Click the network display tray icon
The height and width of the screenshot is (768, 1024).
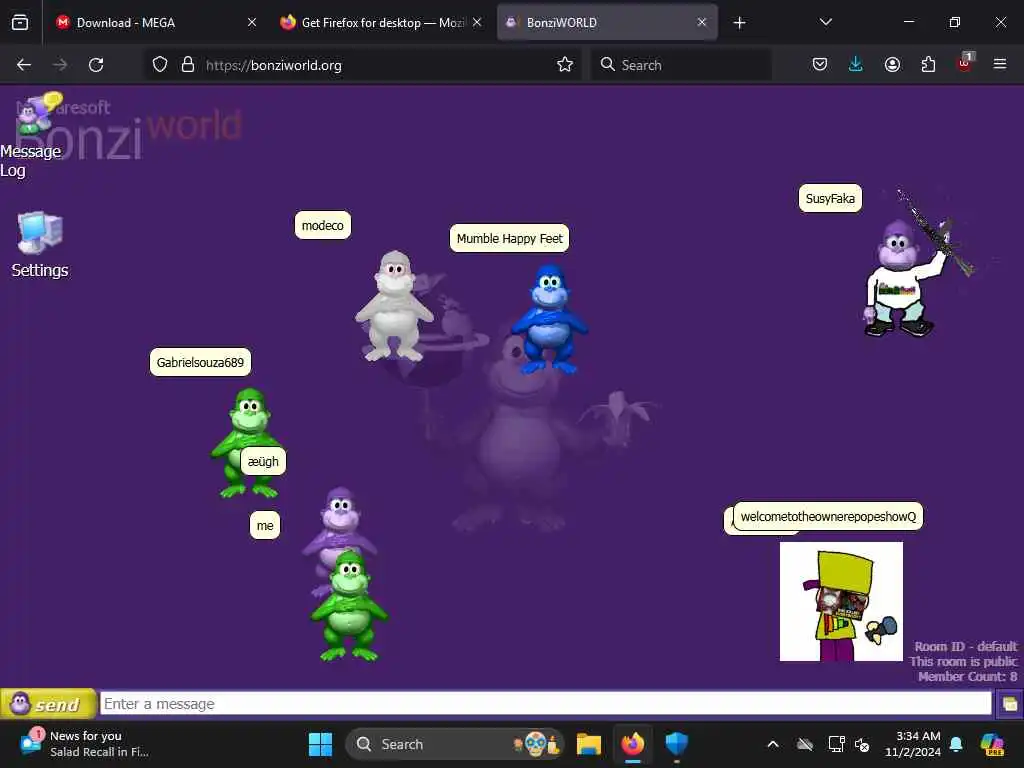[836, 744]
